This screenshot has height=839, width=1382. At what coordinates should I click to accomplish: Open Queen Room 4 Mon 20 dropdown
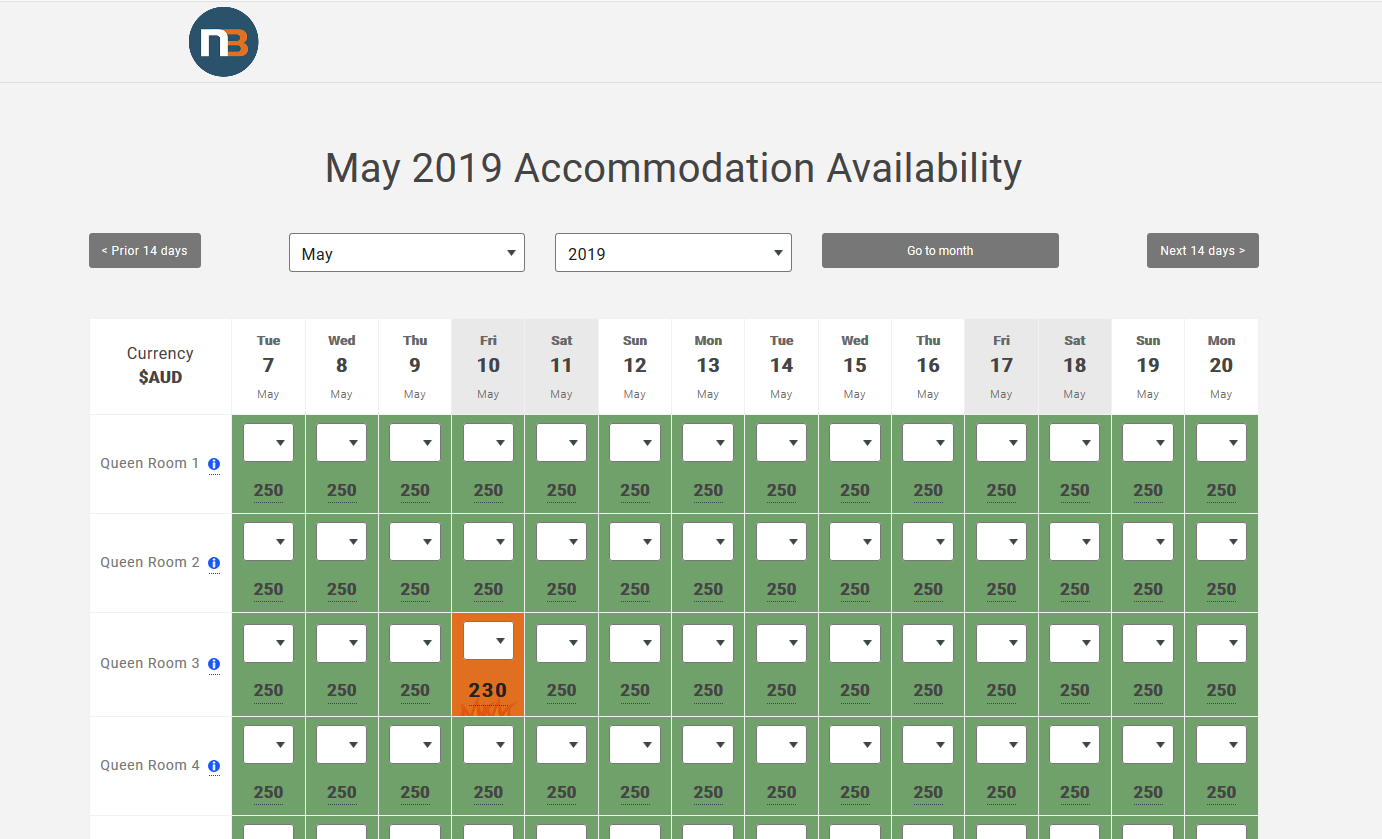[x=1221, y=745]
